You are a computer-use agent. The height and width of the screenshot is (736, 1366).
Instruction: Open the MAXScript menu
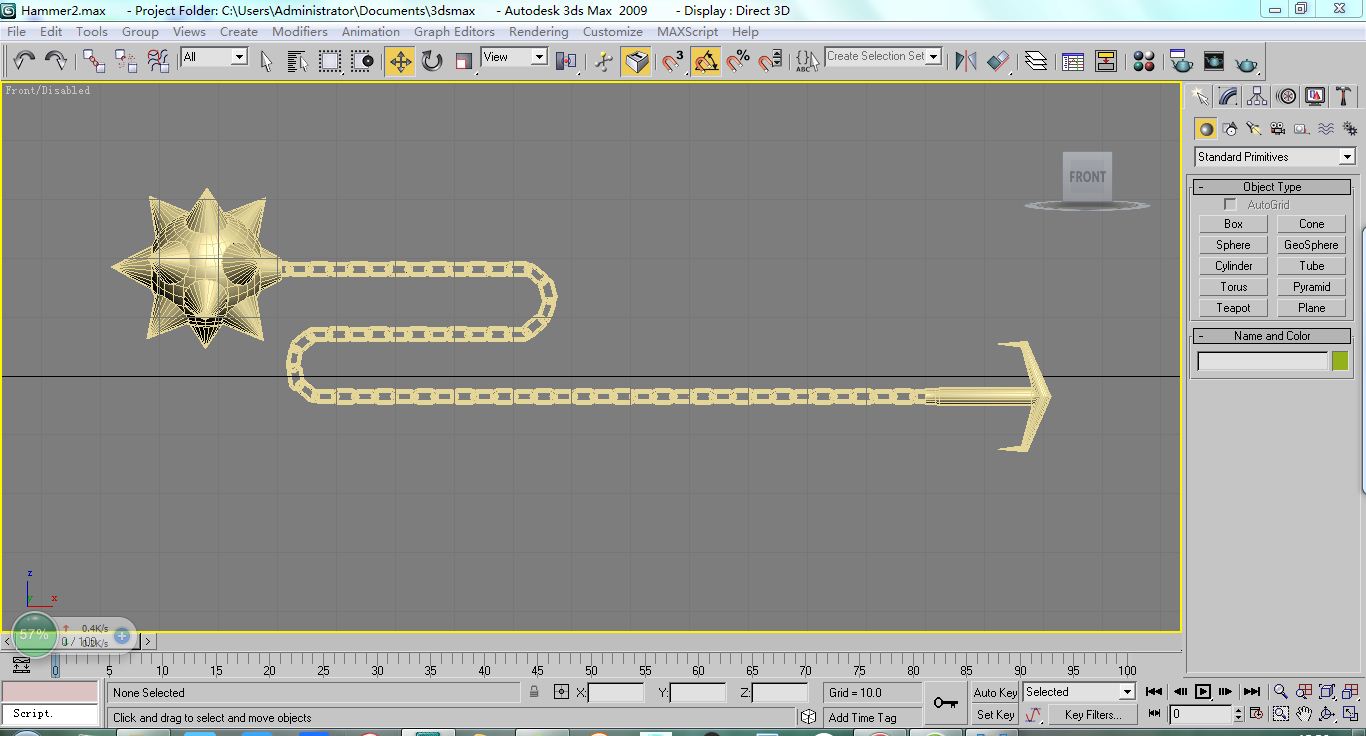687,31
